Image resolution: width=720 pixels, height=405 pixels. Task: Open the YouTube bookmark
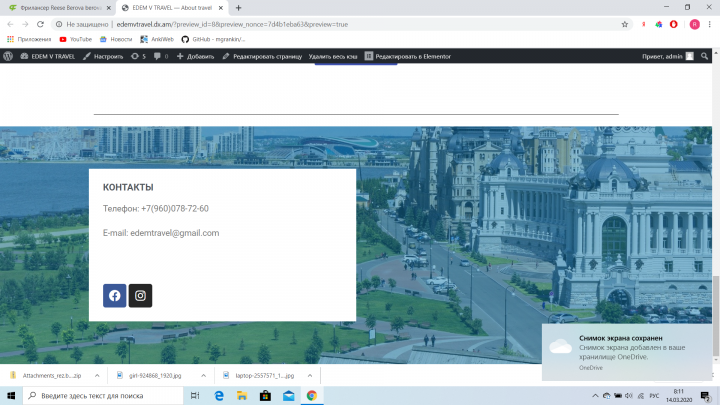click(x=76, y=39)
